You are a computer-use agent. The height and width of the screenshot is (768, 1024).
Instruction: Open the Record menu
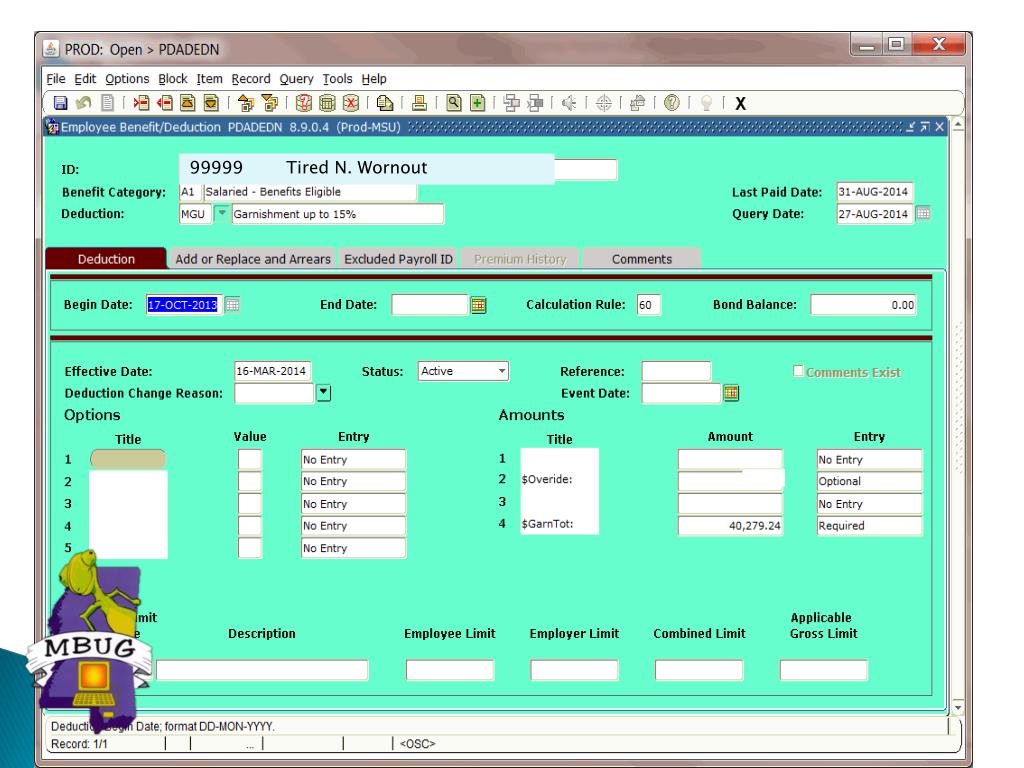point(251,79)
